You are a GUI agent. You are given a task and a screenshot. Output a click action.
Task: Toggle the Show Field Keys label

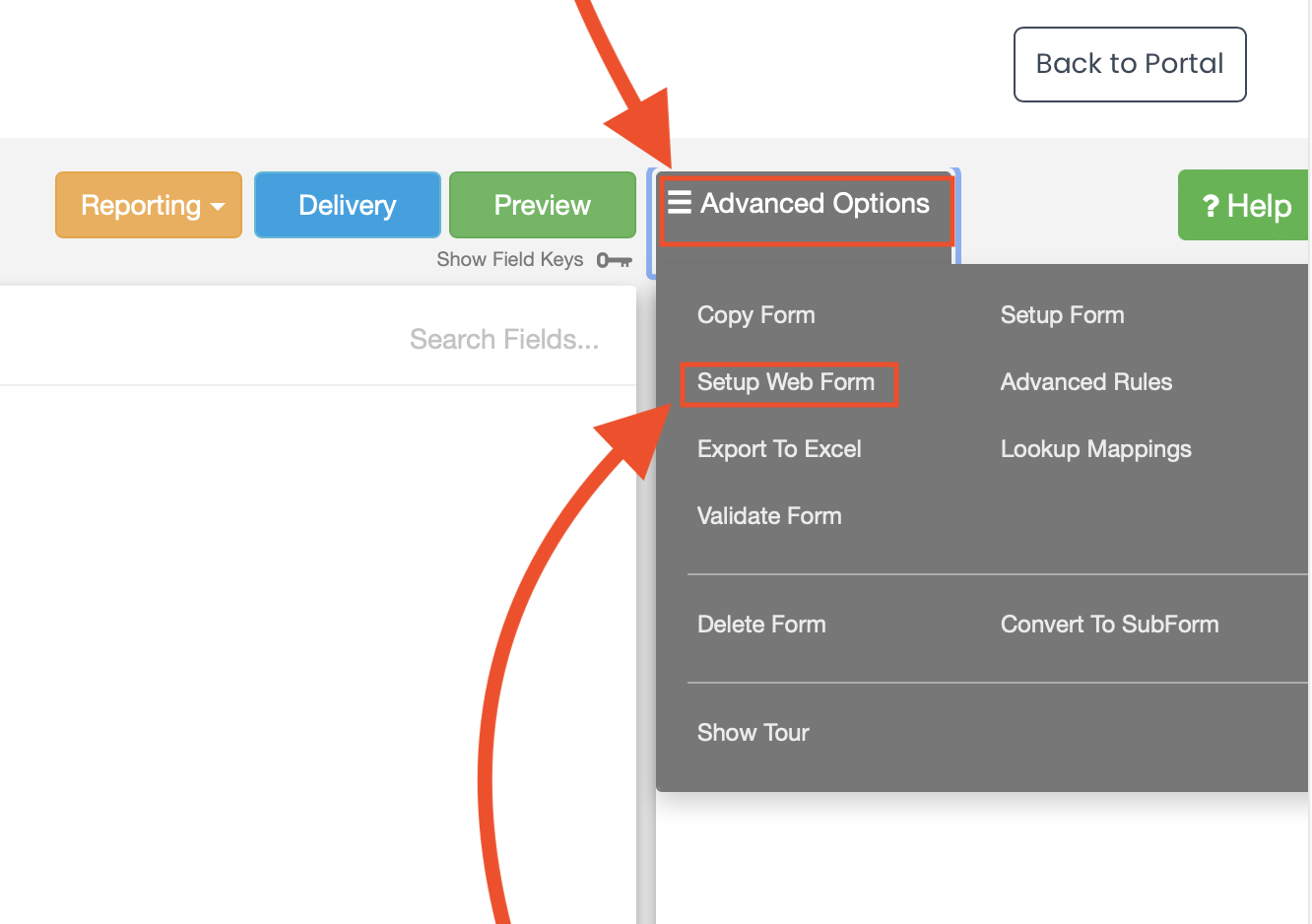[x=509, y=260]
